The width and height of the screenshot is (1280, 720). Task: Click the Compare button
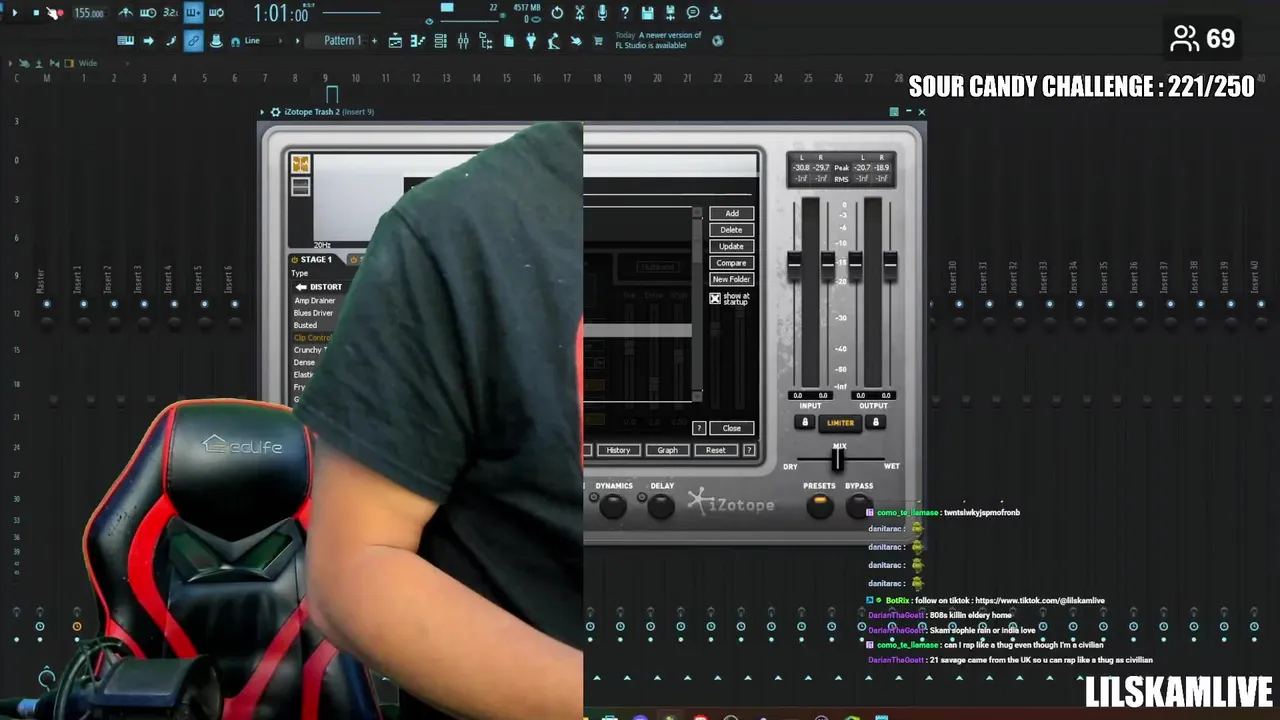[732, 263]
